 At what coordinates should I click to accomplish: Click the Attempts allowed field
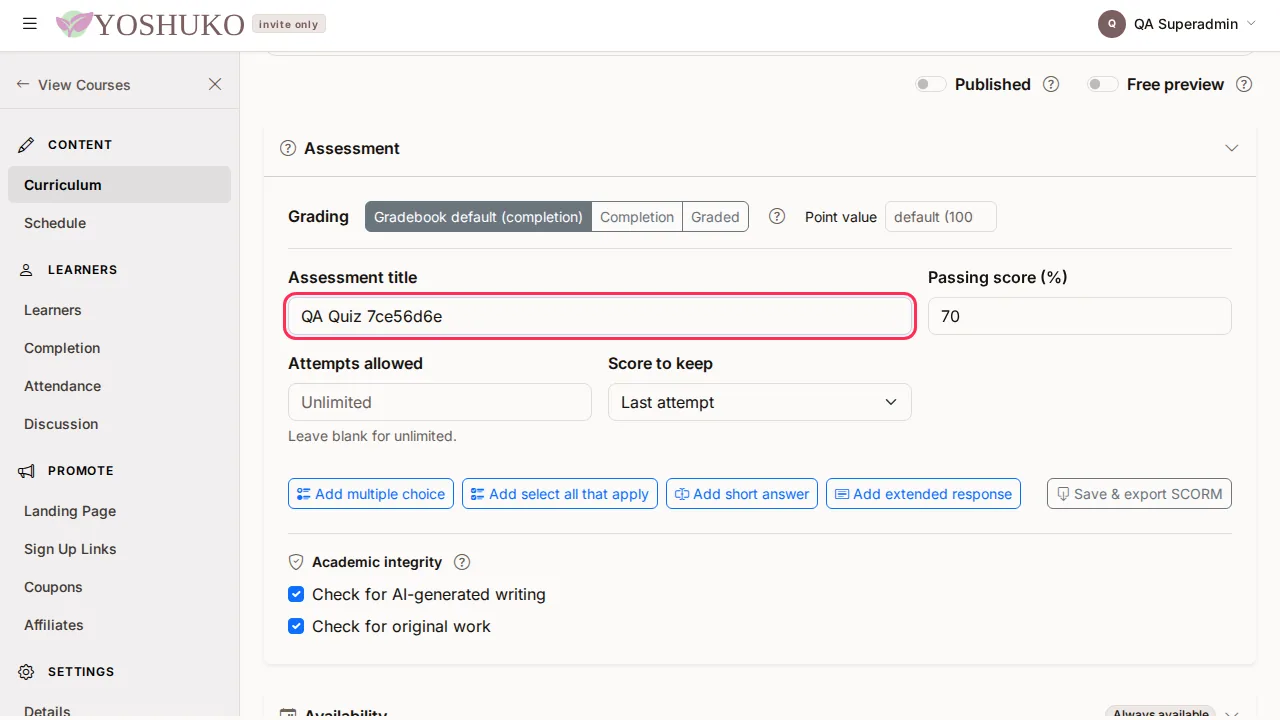pos(440,402)
